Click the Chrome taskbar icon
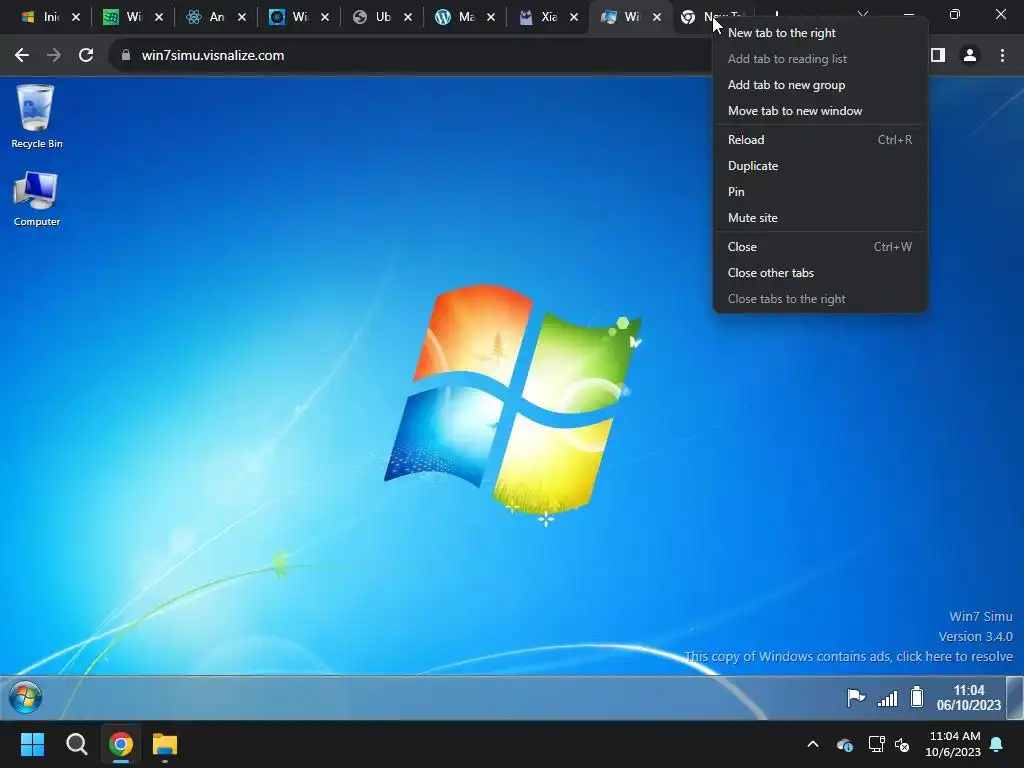This screenshot has height=768, width=1024. tap(121, 744)
